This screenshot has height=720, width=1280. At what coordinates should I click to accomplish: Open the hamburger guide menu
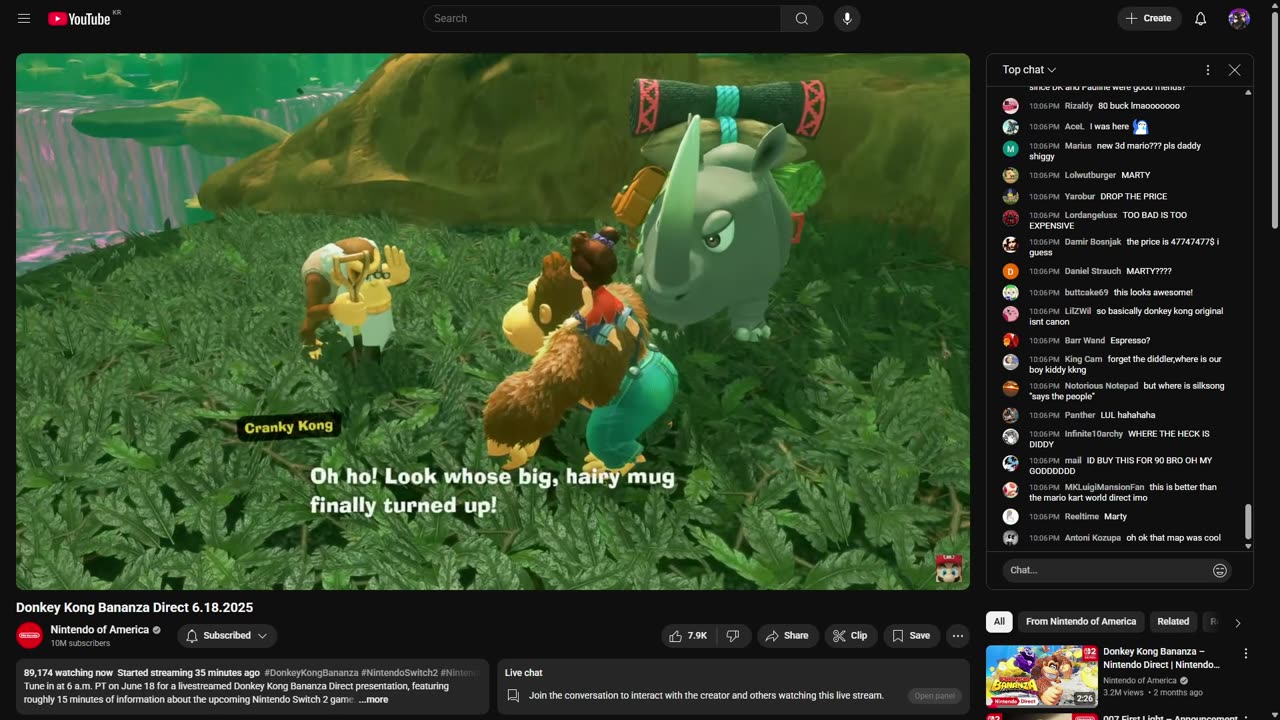click(24, 19)
